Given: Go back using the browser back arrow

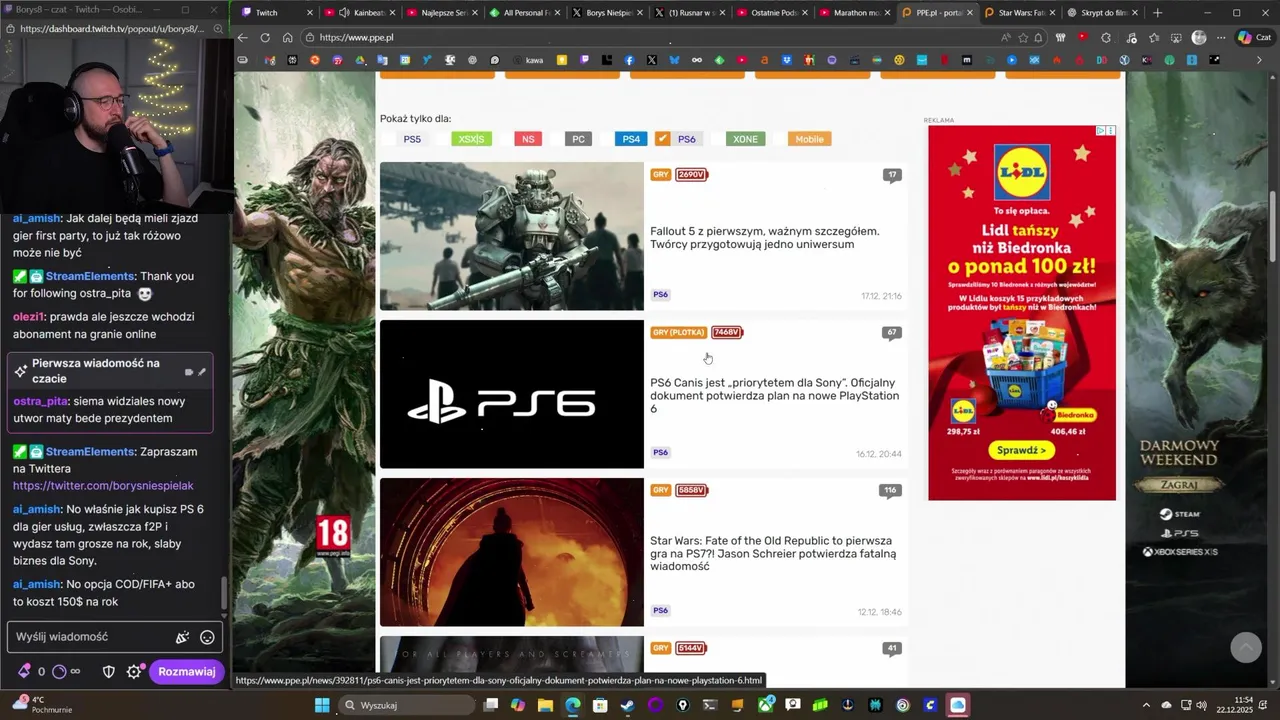Looking at the screenshot, I should (x=242, y=37).
